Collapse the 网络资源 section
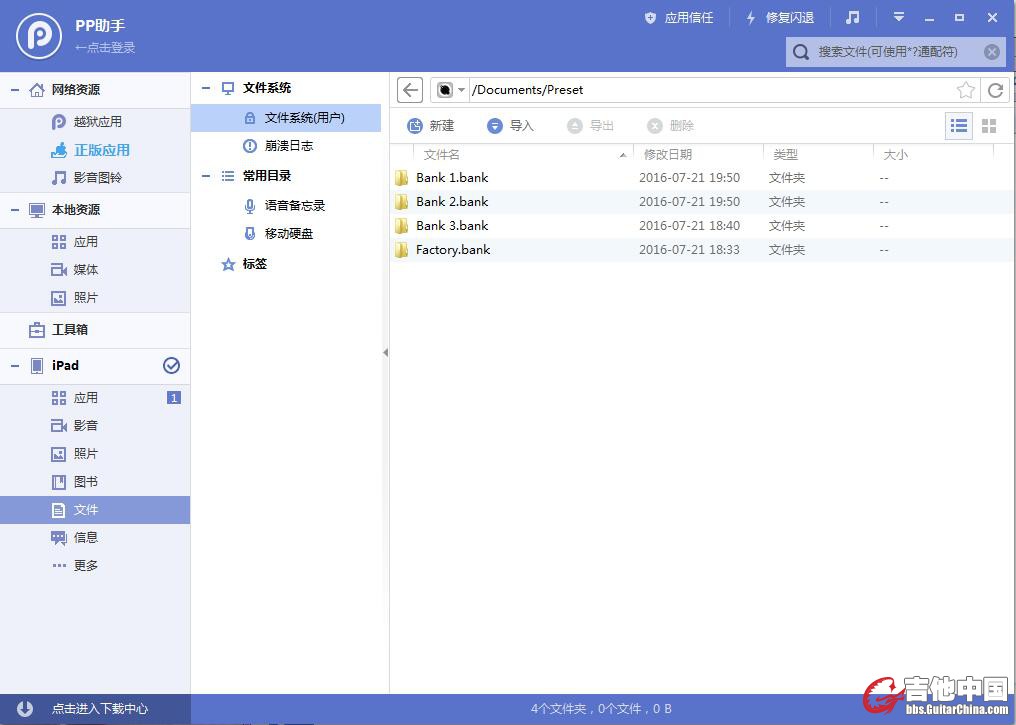 pos(15,90)
